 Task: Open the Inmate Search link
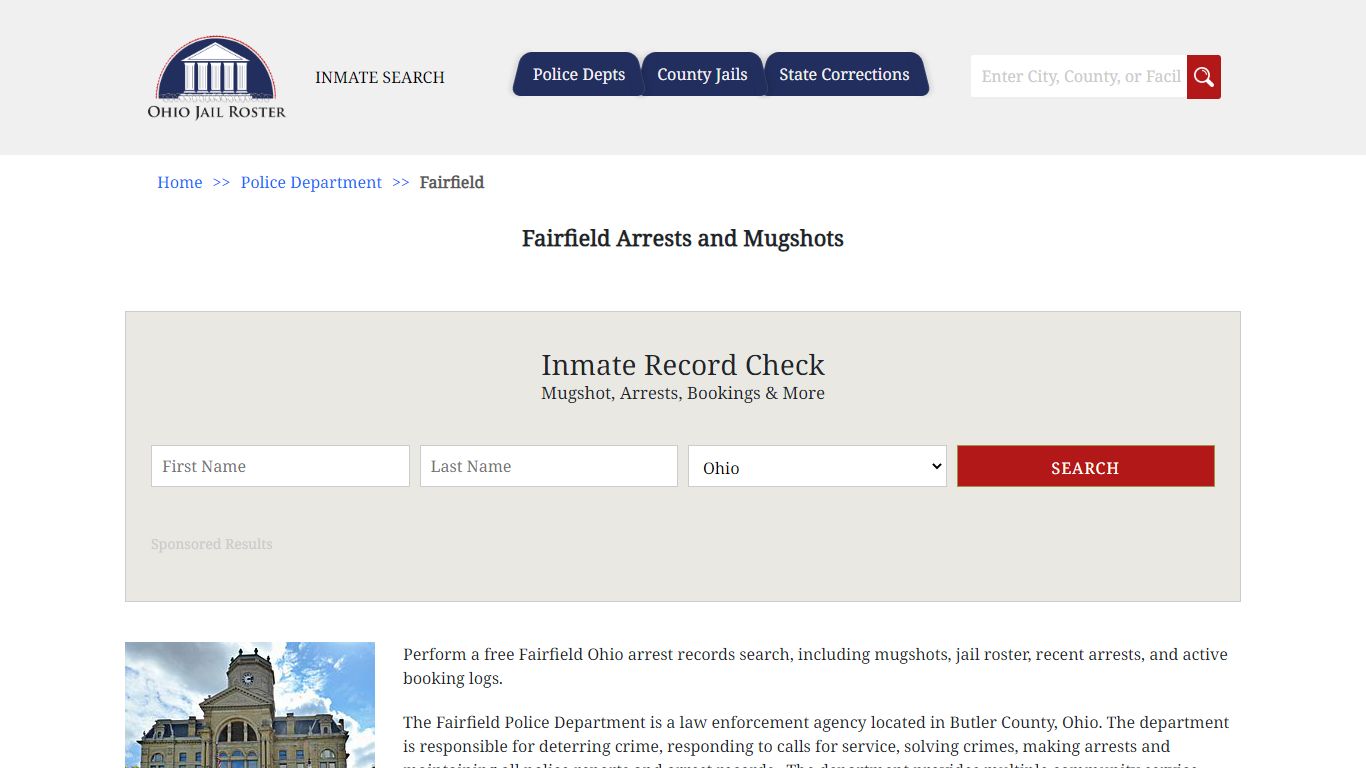click(380, 77)
